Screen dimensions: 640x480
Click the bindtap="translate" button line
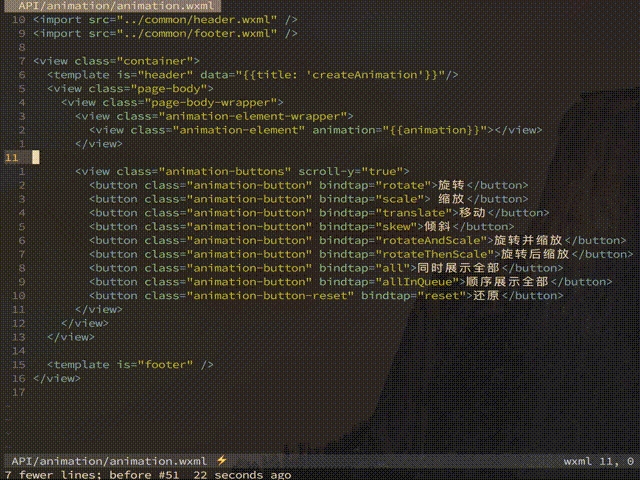tap(319, 213)
